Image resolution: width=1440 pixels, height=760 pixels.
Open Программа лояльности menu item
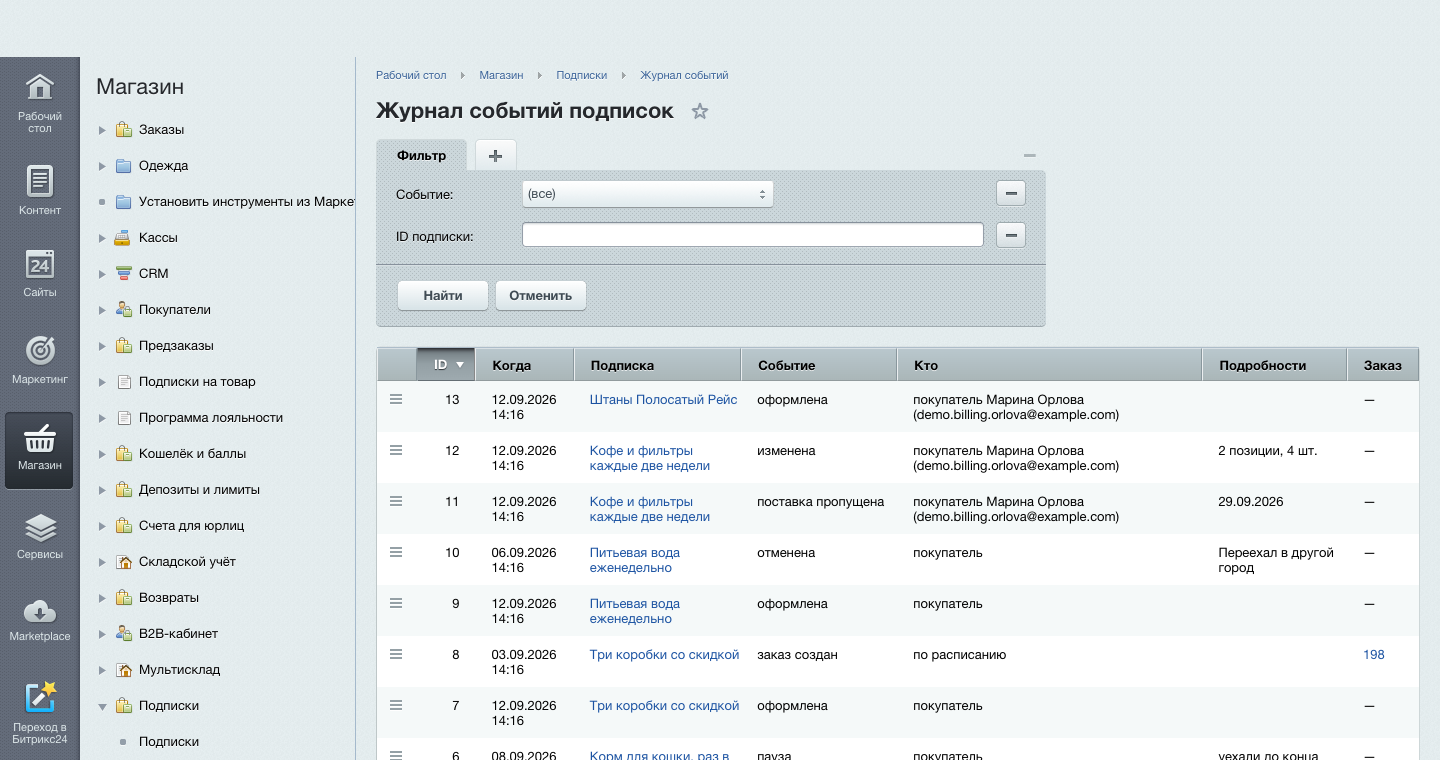[211, 417]
